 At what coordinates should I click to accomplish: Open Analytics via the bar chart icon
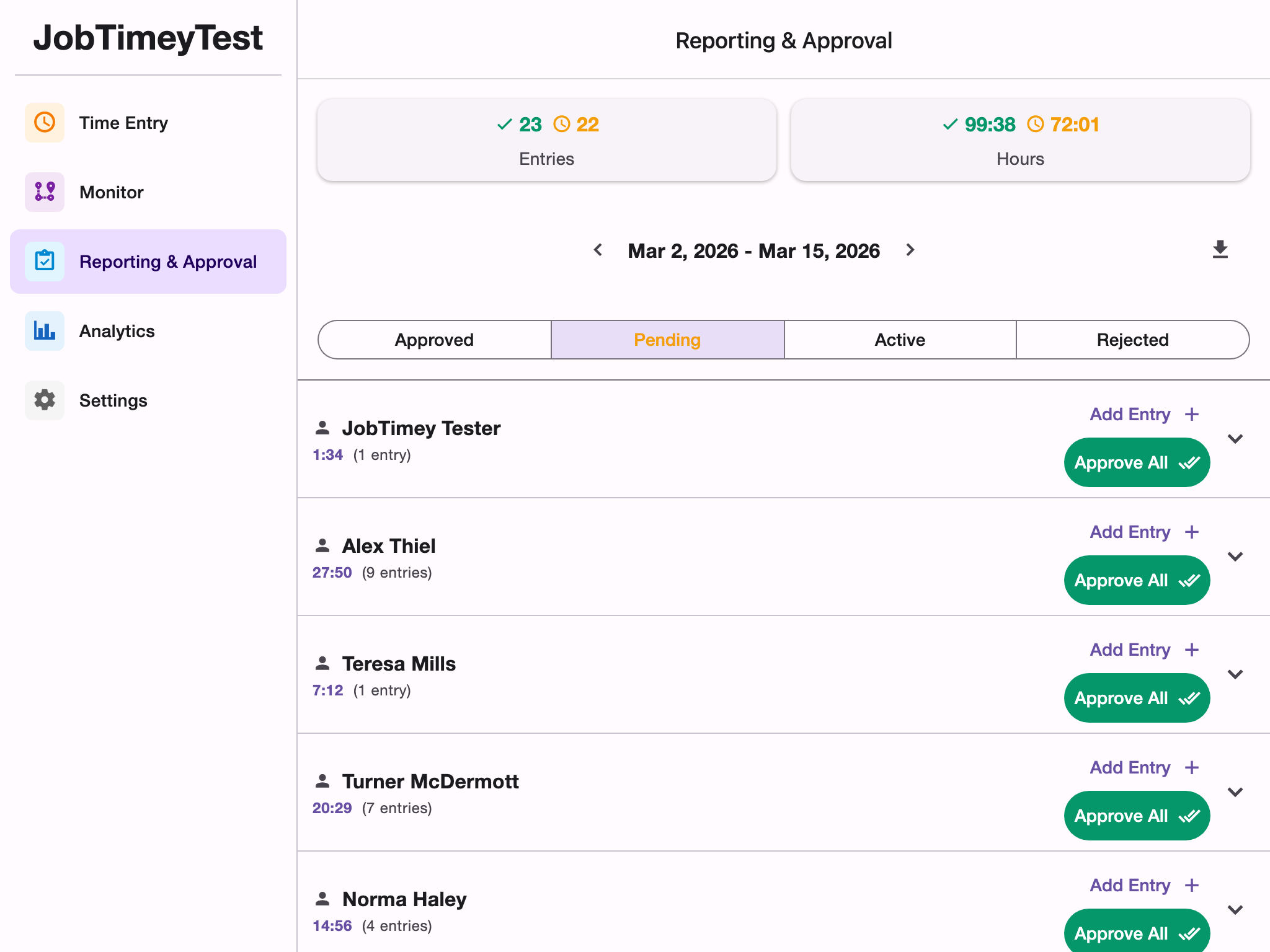pyautogui.click(x=44, y=331)
